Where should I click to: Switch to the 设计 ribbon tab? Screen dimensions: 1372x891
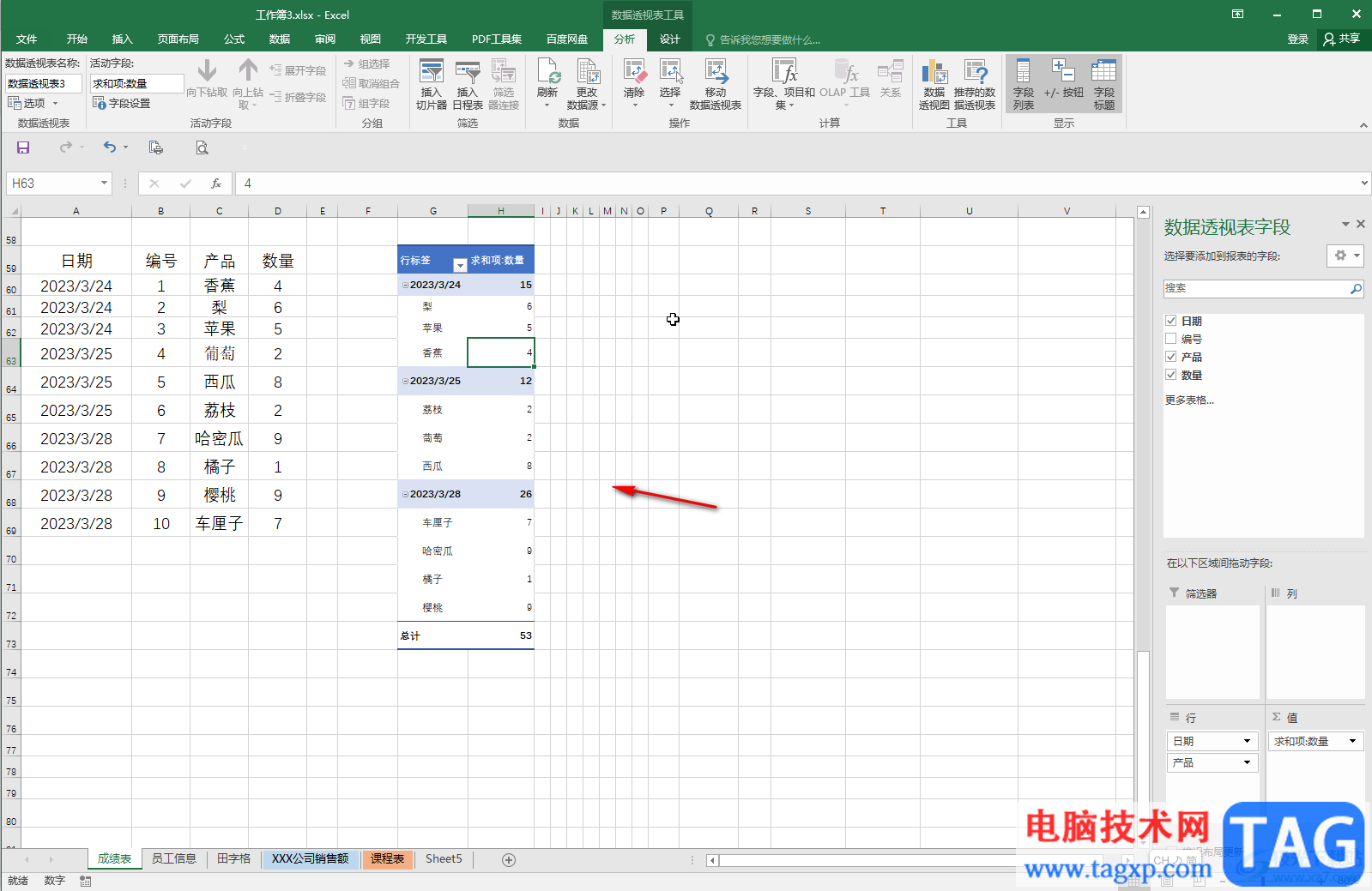(670, 39)
